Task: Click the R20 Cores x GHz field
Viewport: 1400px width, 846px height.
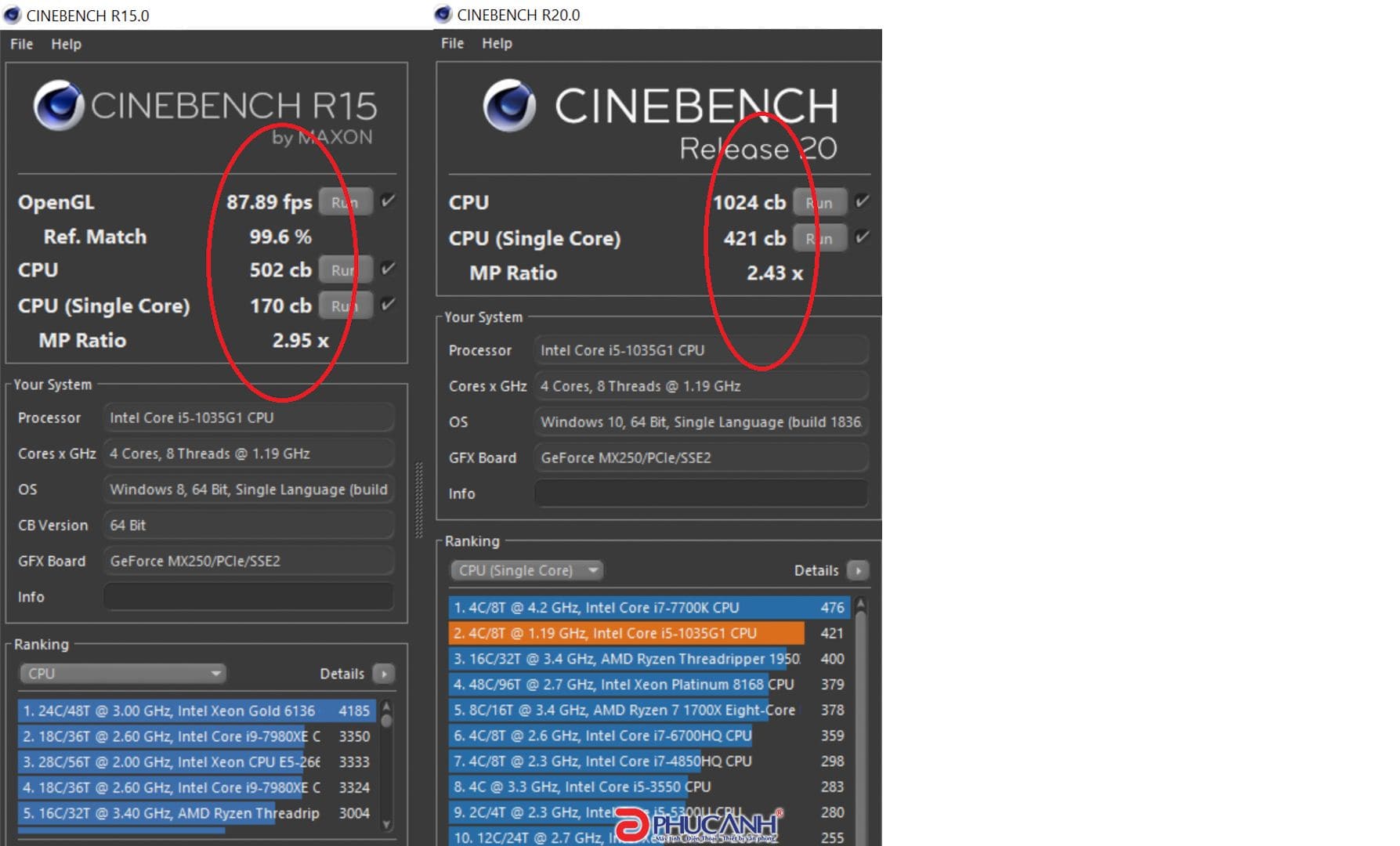Action: click(x=701, y=386)
